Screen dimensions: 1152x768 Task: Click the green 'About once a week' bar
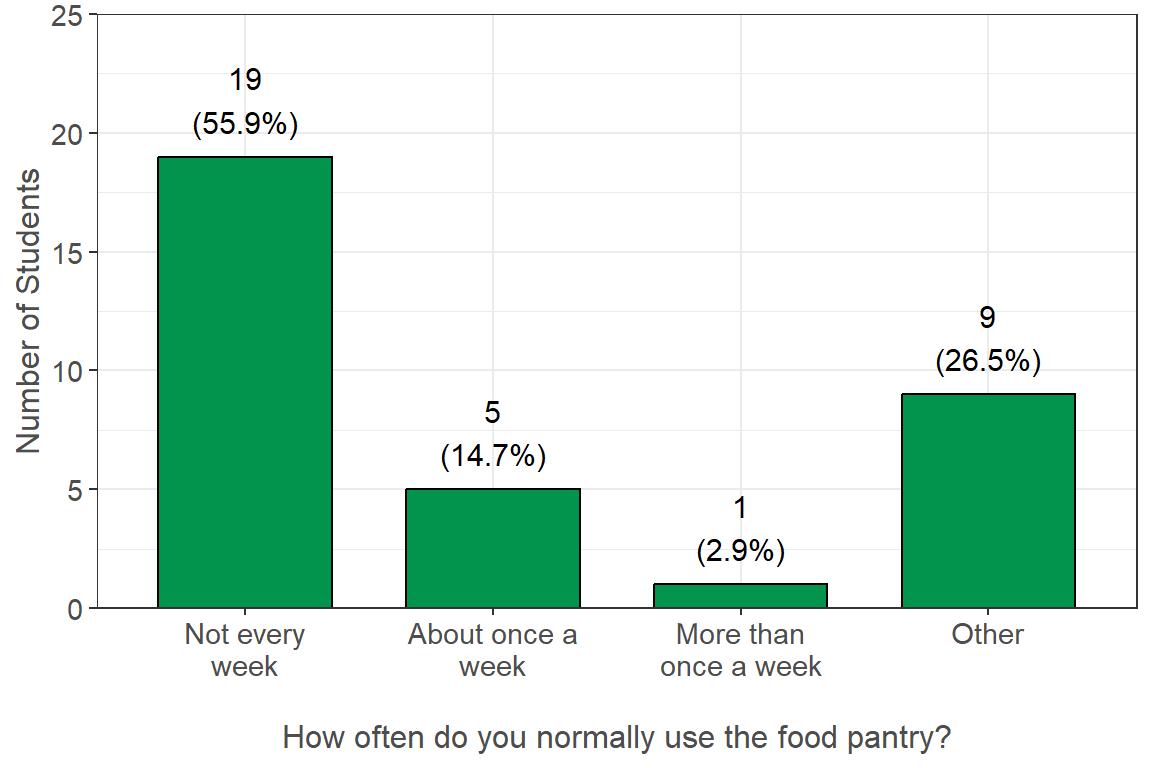click(x=492, y=548)
